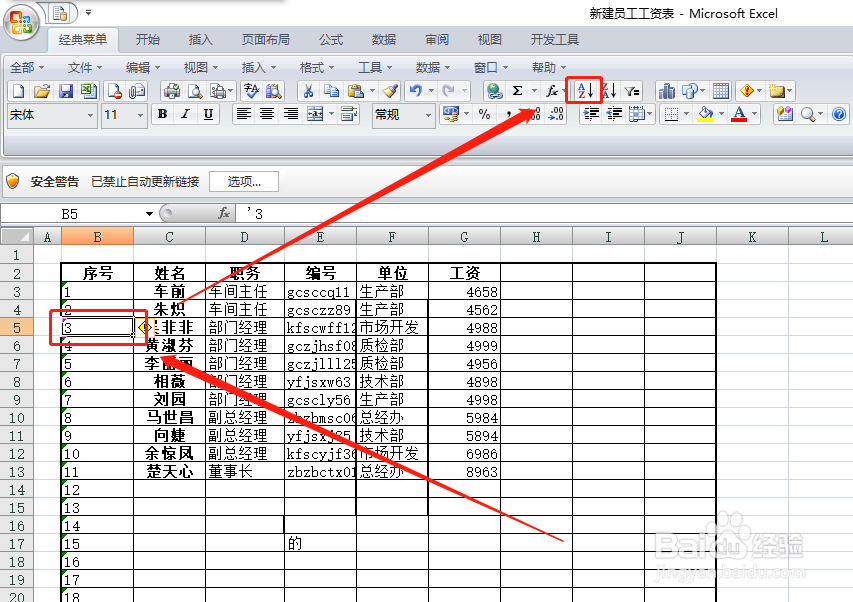The height and width of the screenshot is (602, 853).
Task: Toggle underline formatting
Action: [x=207, y=114]
